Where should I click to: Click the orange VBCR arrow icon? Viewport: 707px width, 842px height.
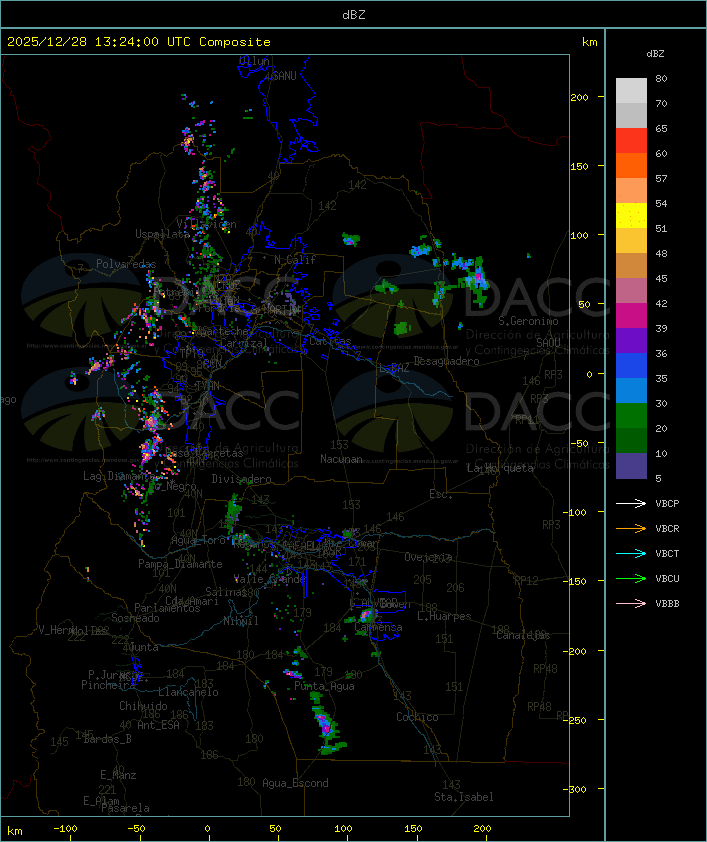coord(631,528)
